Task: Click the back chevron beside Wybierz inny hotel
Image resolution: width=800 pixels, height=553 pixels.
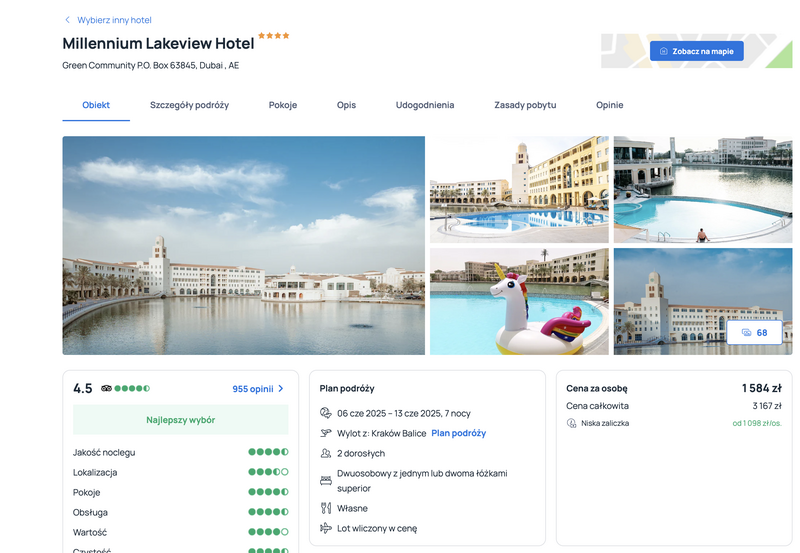Action: coord(67,20)
